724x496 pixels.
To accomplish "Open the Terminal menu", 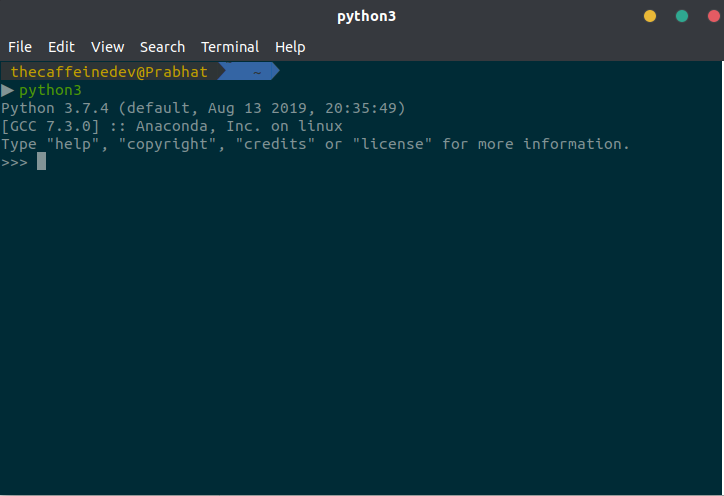I will [230, 47].
